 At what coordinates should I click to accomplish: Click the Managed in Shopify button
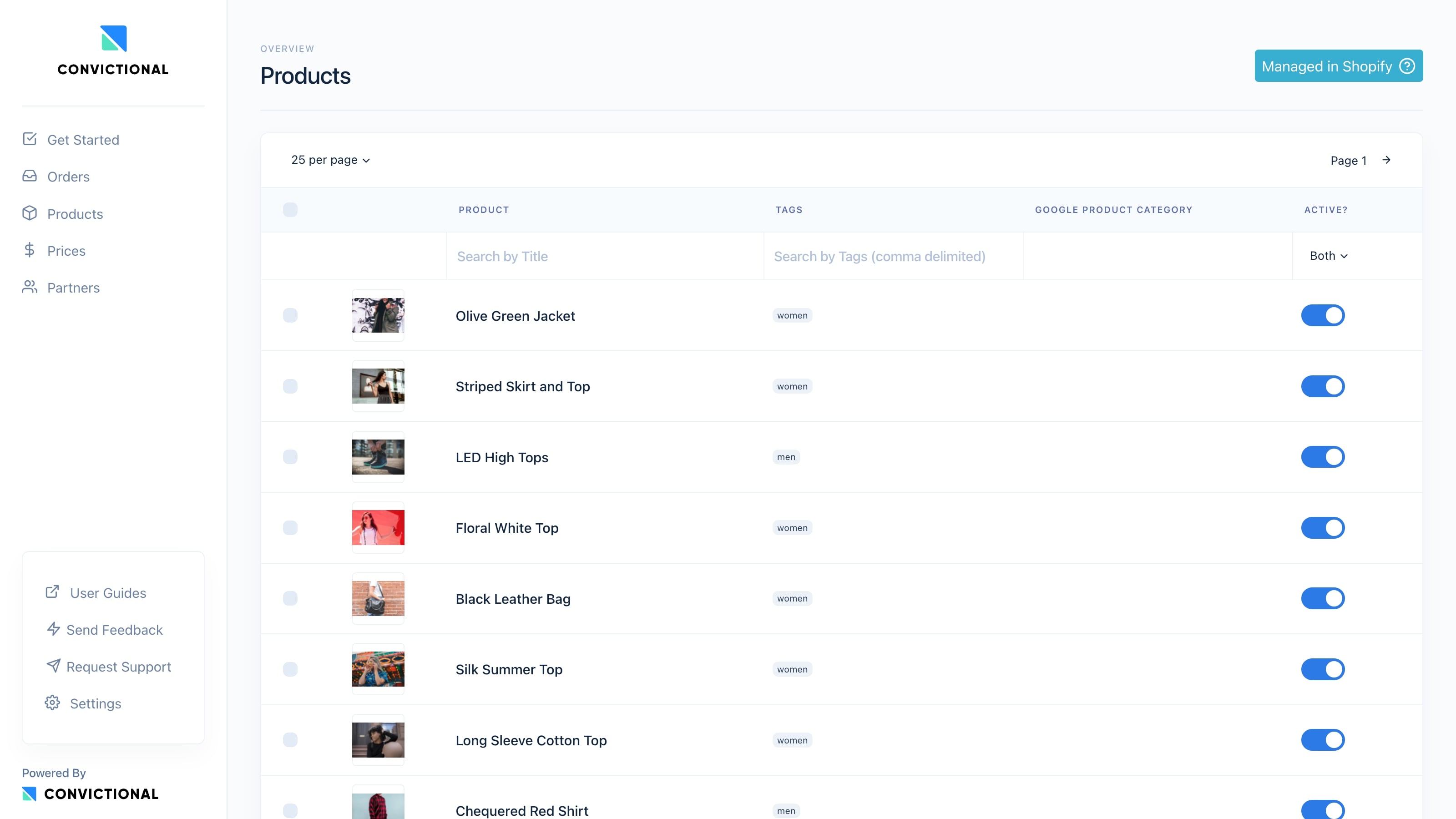[x=1338, y=66]
